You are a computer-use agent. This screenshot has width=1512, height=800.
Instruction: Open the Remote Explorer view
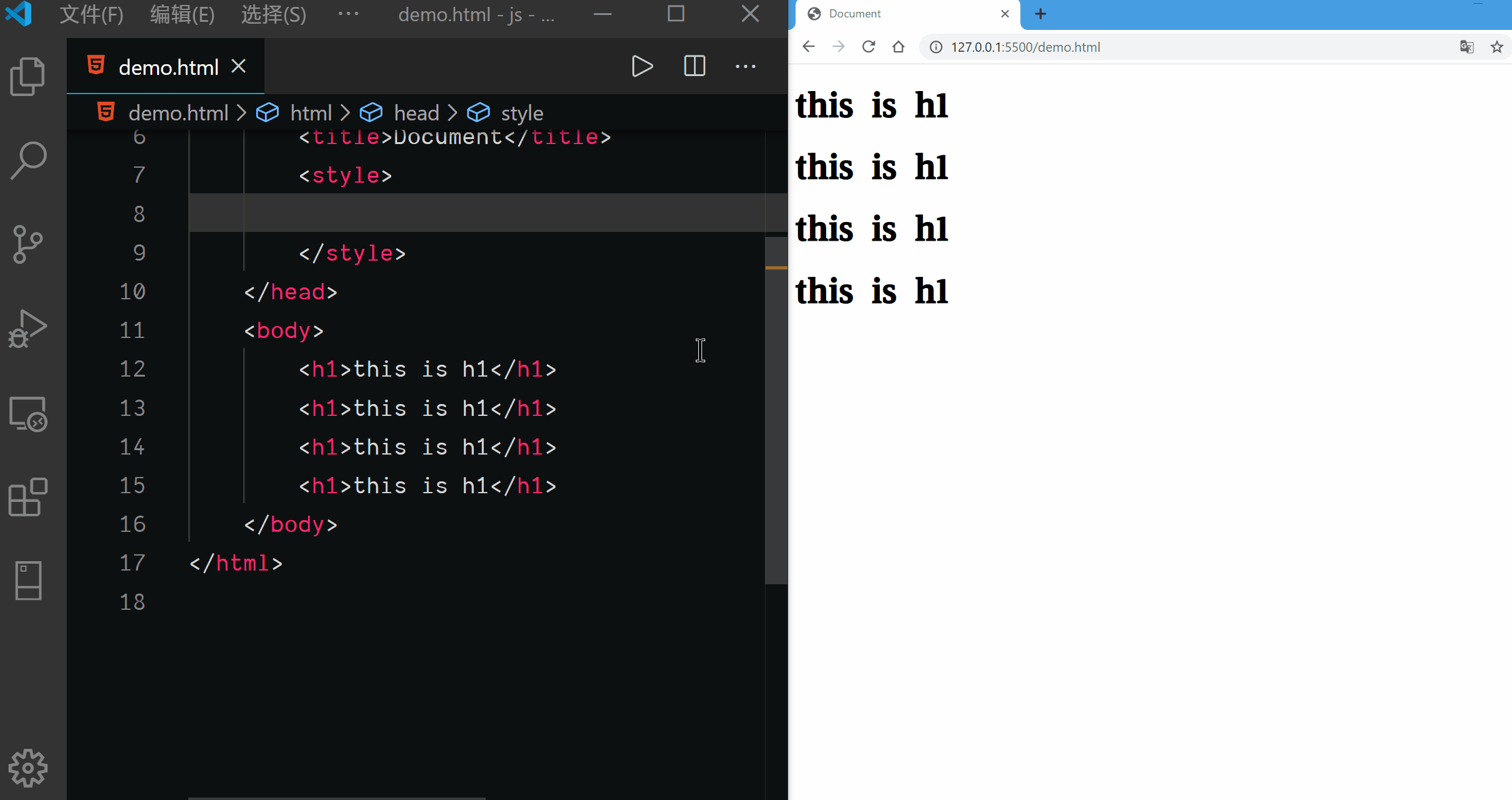pyautogui.click(x=27, y=413)
